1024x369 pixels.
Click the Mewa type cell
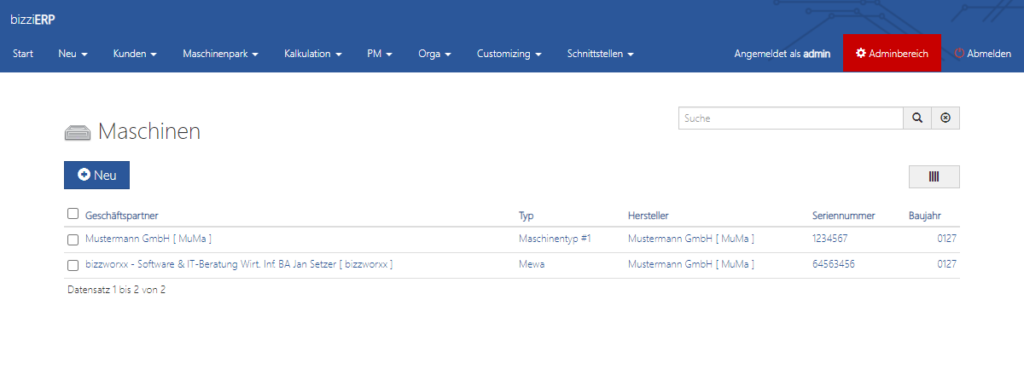tap(532, 265)
